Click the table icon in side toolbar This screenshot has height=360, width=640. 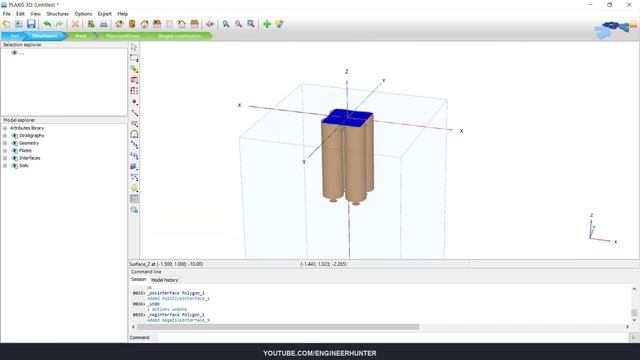tap(134, 199)
